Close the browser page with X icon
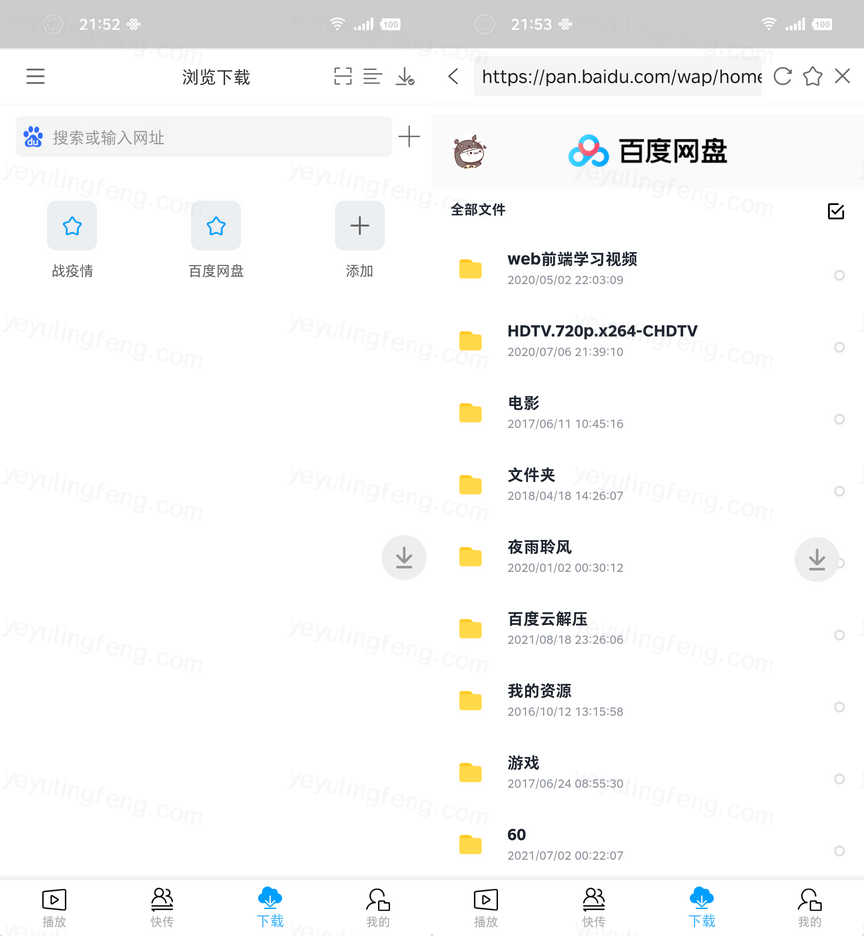Screen dimensions: 864x936 pyautogui.click(x=843, y=76)
